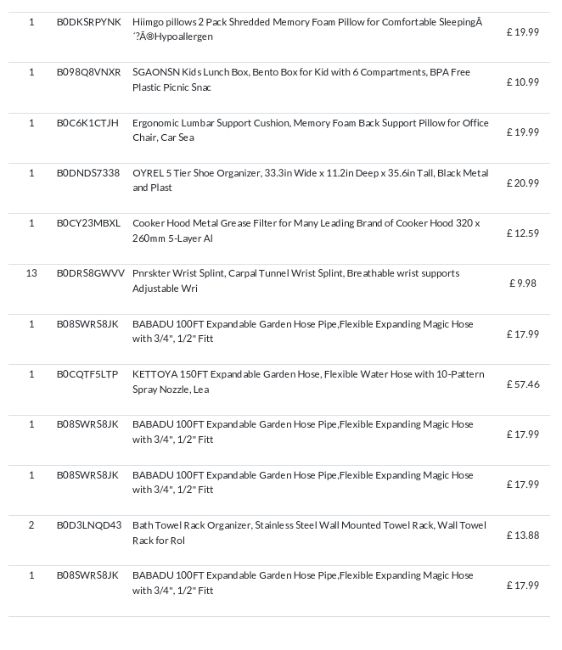This screenshot has width=562, height=650.
Task: Click ASIN code B0D3LNQD43
Action: click(x=89, y=525)
